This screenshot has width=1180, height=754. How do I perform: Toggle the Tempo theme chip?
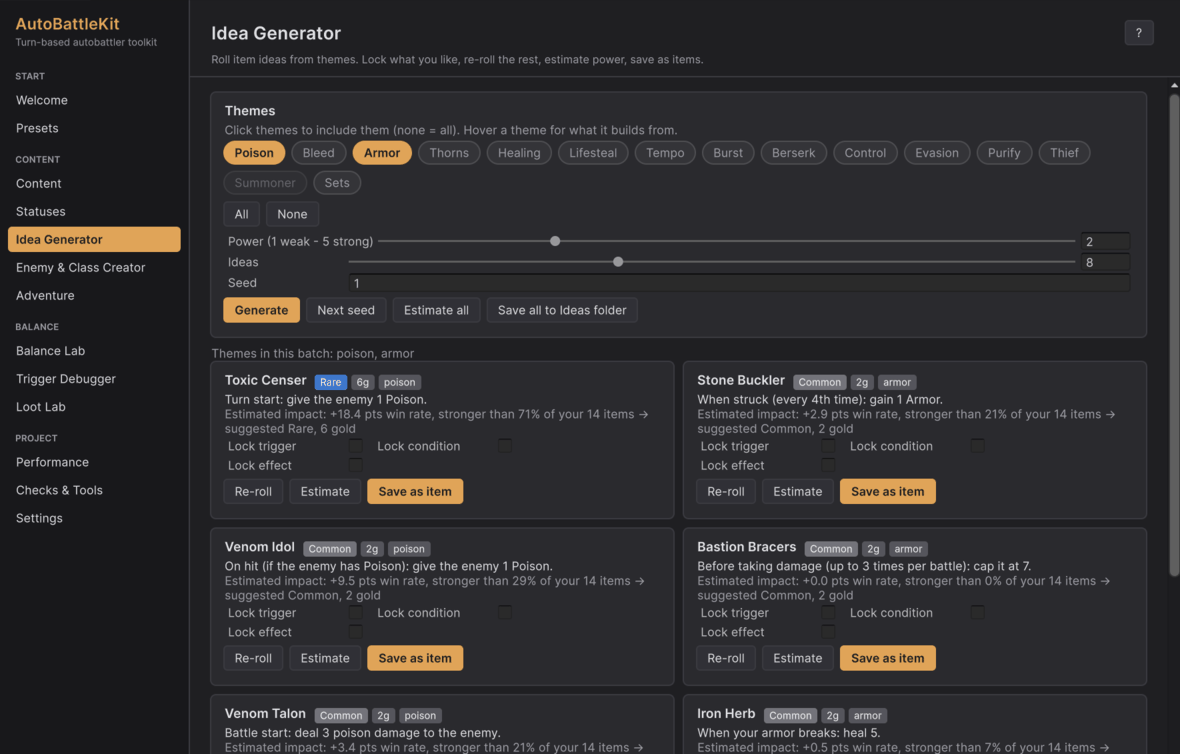(x=665, y=153)
